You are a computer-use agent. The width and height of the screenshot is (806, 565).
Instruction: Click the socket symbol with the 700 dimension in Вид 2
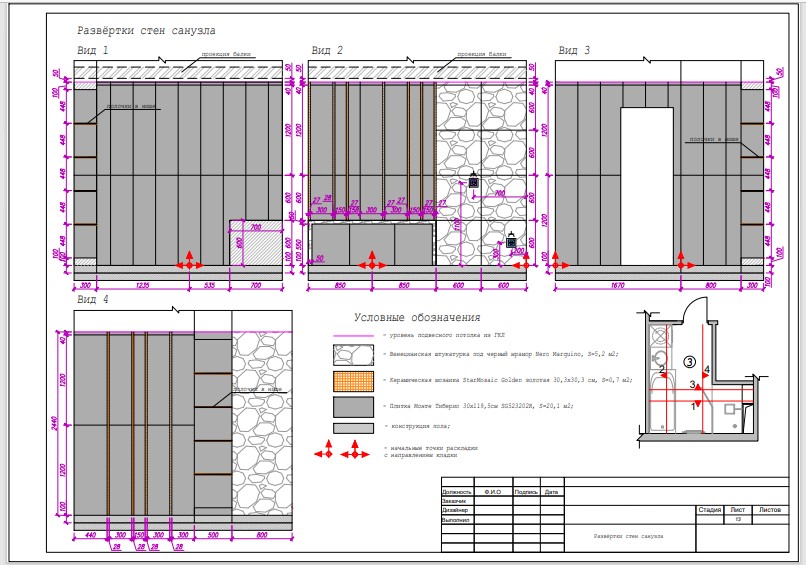click(x=473, y=181)
